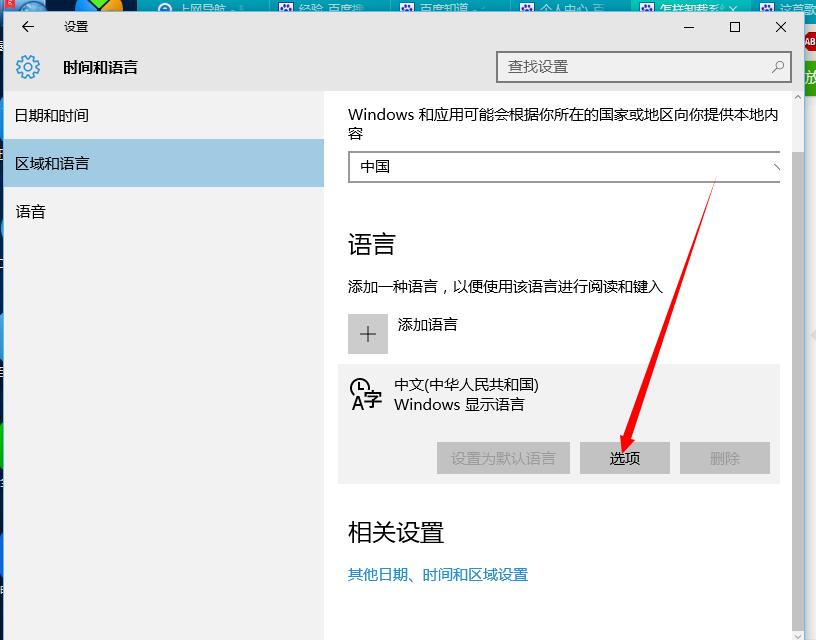Viewport: 816px width, 640px height.
Task: Click the 删除 button
Action: 724,458
